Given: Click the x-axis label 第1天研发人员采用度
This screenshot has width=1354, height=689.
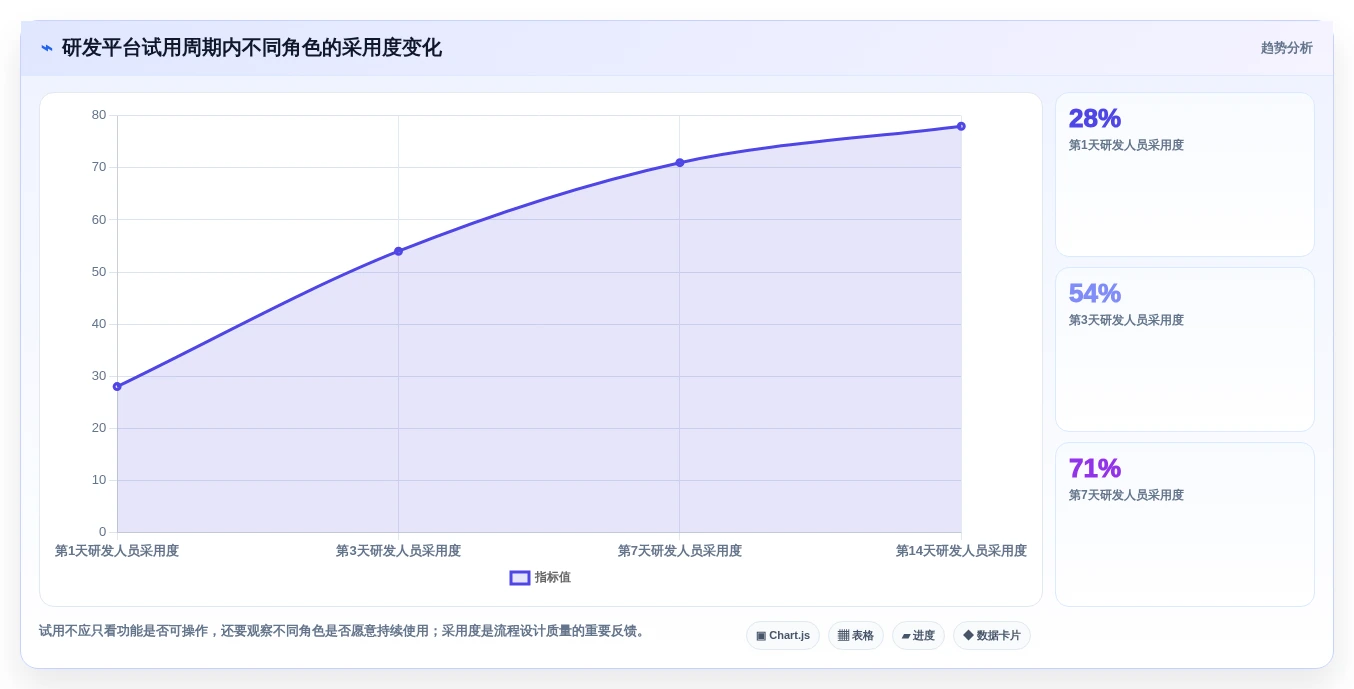Looking at the screenshot, I should click(x=117, y=551).
